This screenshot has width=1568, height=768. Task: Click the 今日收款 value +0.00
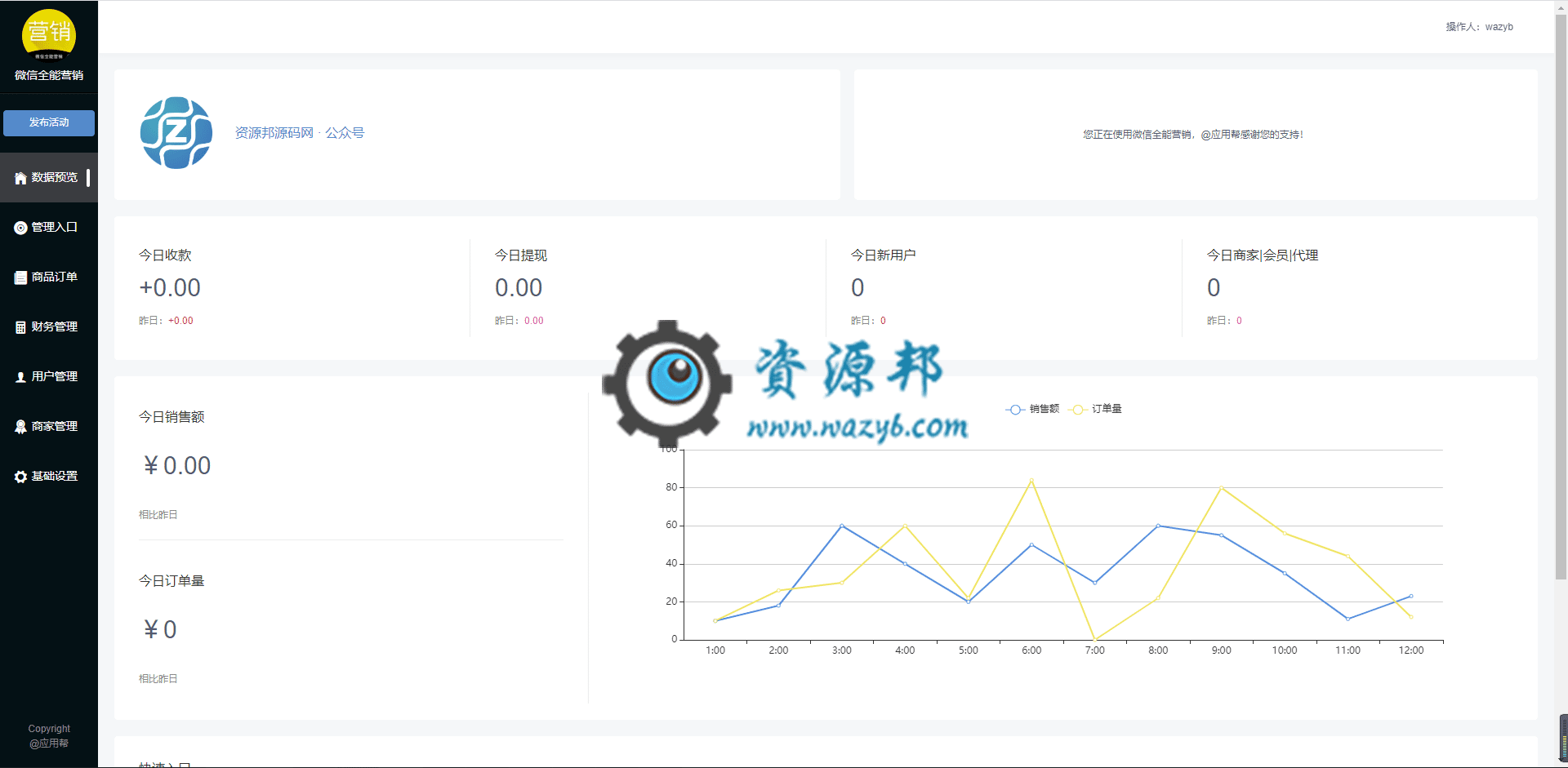170,288
